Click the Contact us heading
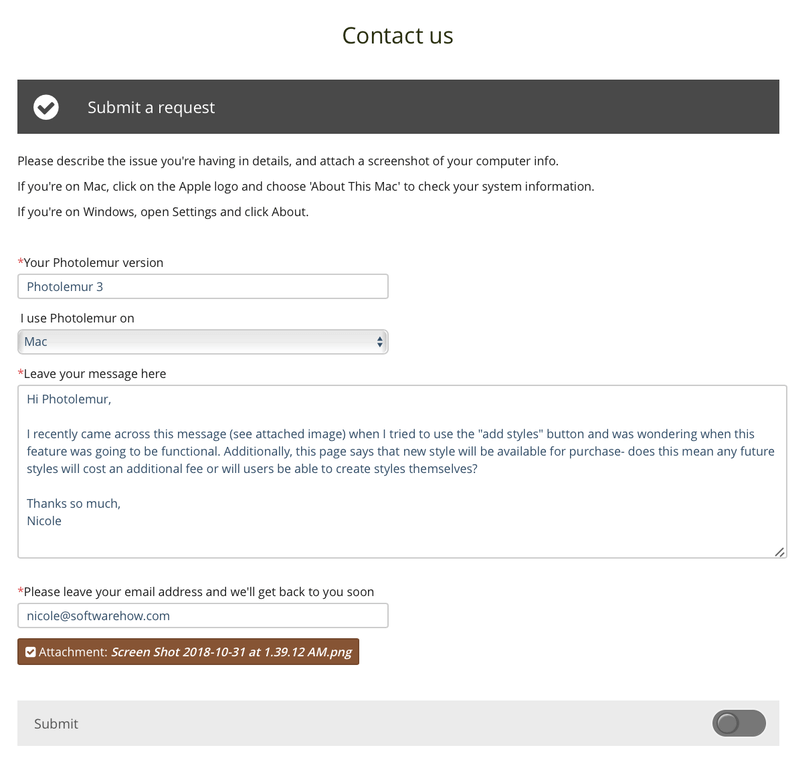 point(397,36)
